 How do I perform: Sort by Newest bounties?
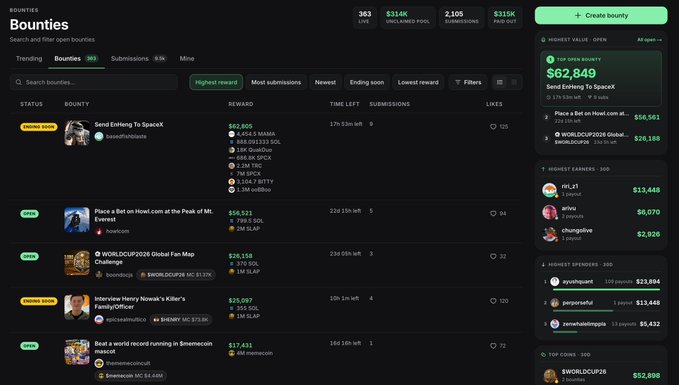pyautogui.click(x=325, y=82)
